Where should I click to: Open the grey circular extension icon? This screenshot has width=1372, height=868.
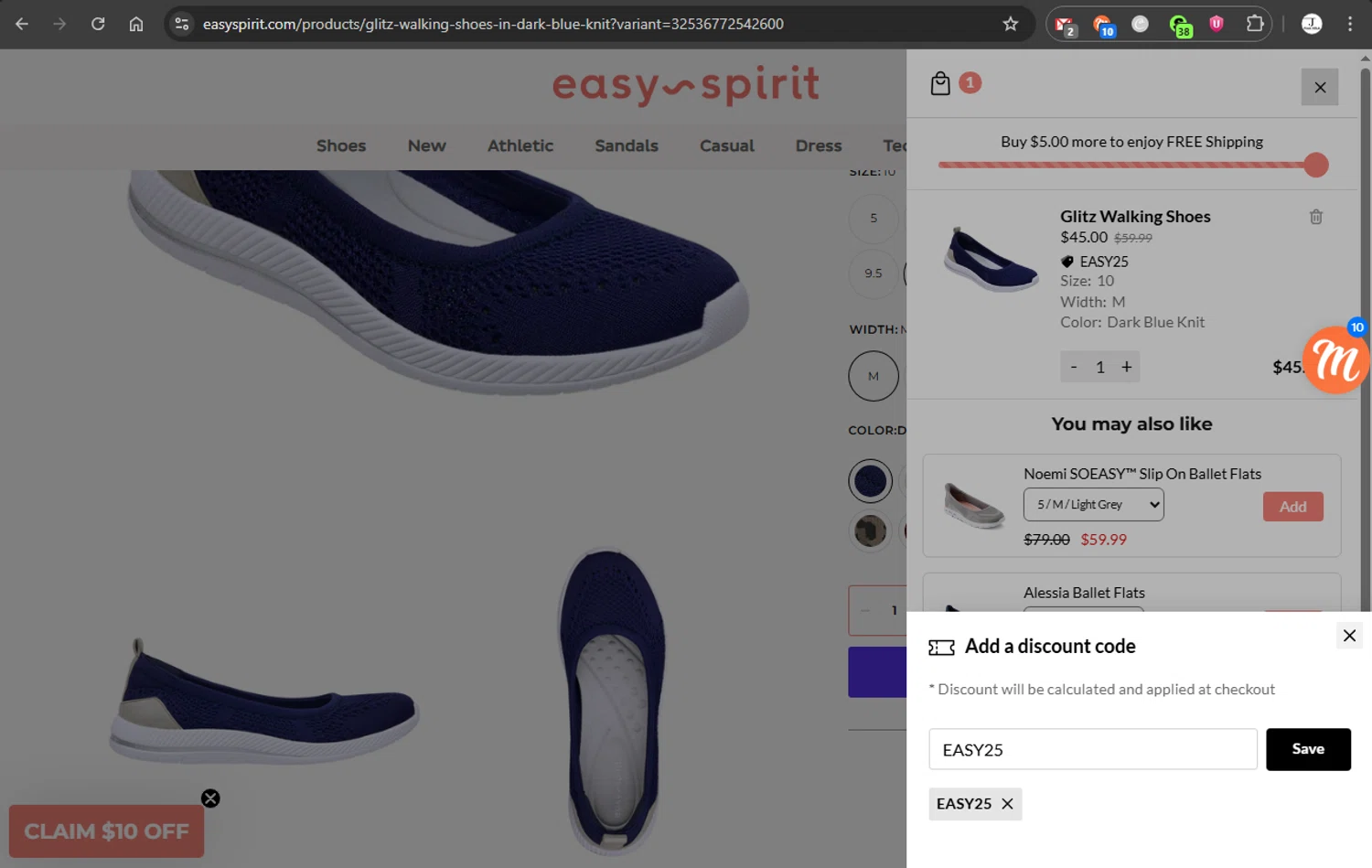[1140, 24]
